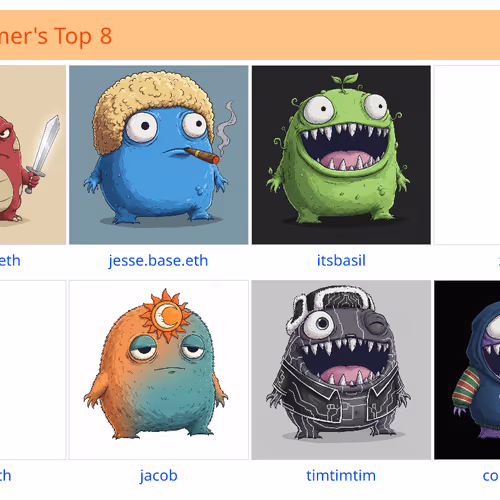This screenshot has height=500, width=500.
Task: Open the blue monster with cigar avatar
Action: [159, 155]
